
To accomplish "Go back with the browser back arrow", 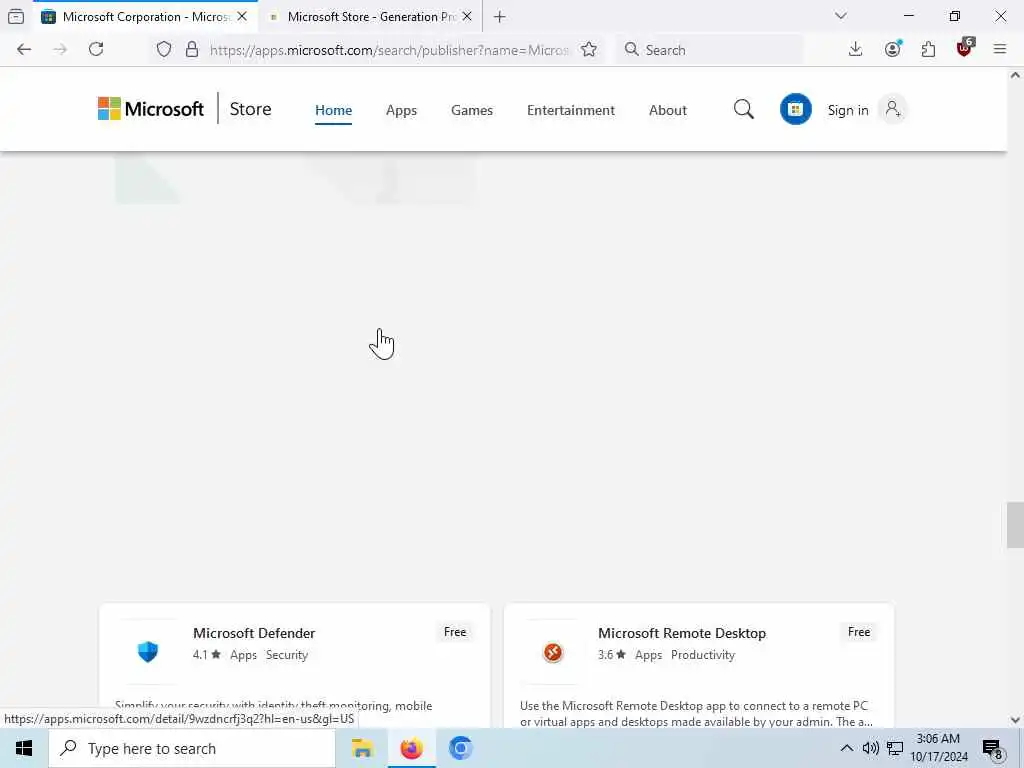I will pos(24,50).
